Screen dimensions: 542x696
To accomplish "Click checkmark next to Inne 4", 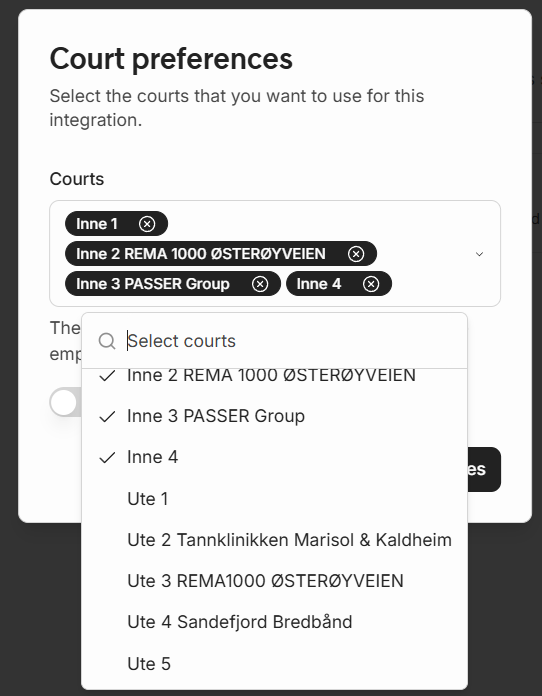I will pyautogui.click(x=107, y=458).
